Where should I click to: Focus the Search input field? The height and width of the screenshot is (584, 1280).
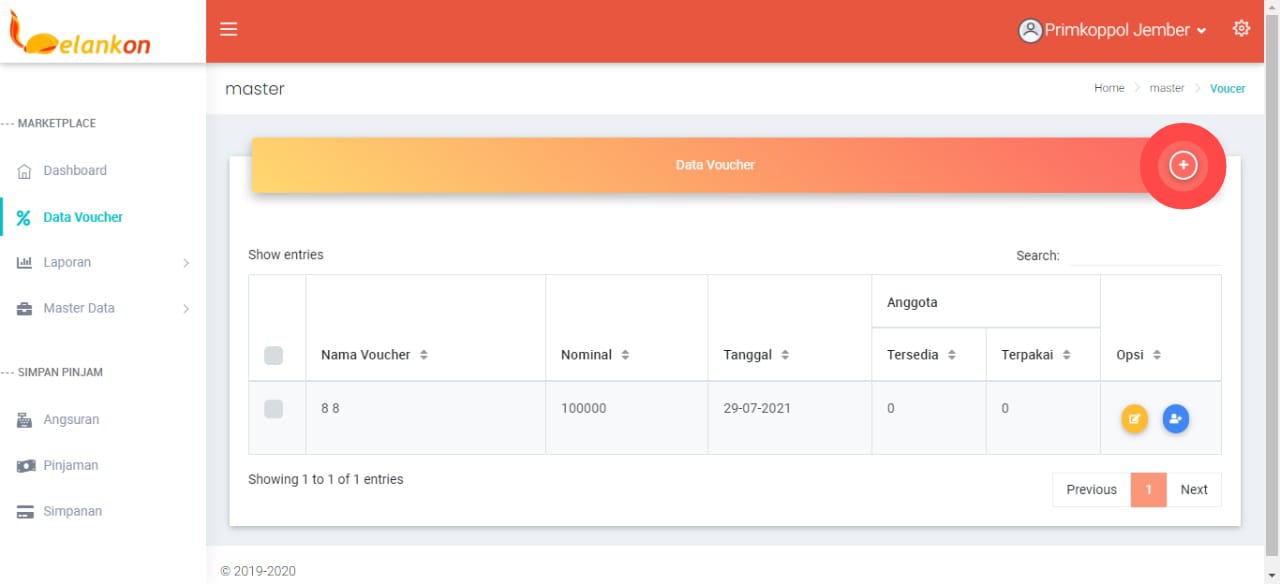1144,256
